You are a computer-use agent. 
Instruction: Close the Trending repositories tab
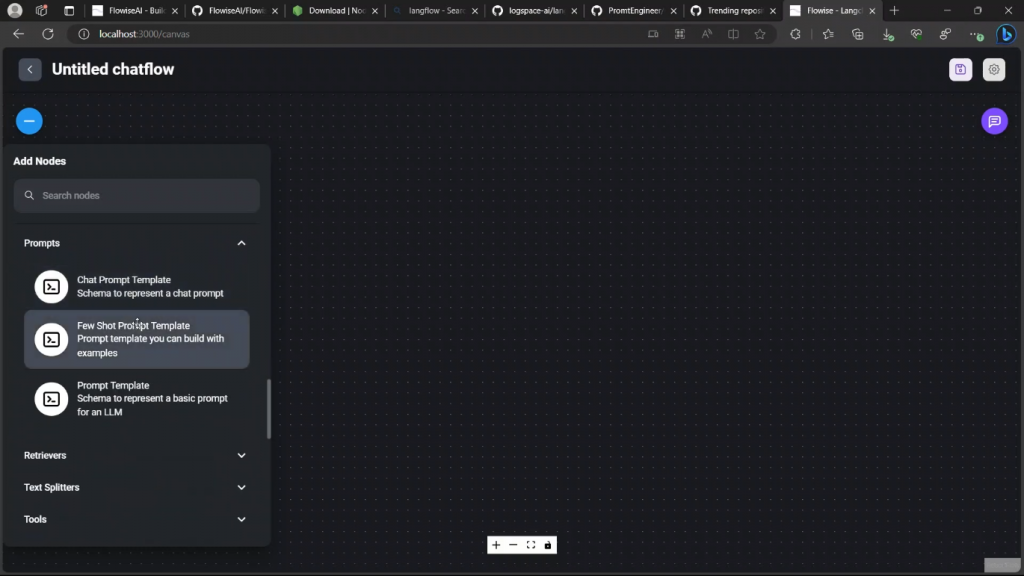[x=773, y=10]
